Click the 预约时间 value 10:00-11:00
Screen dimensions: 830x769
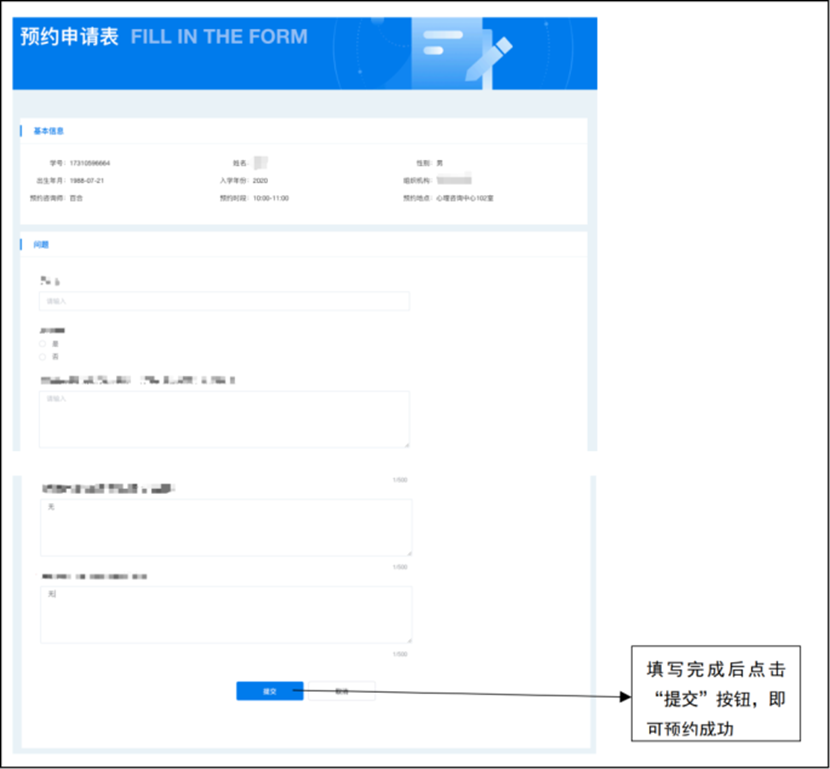[269, 199]
